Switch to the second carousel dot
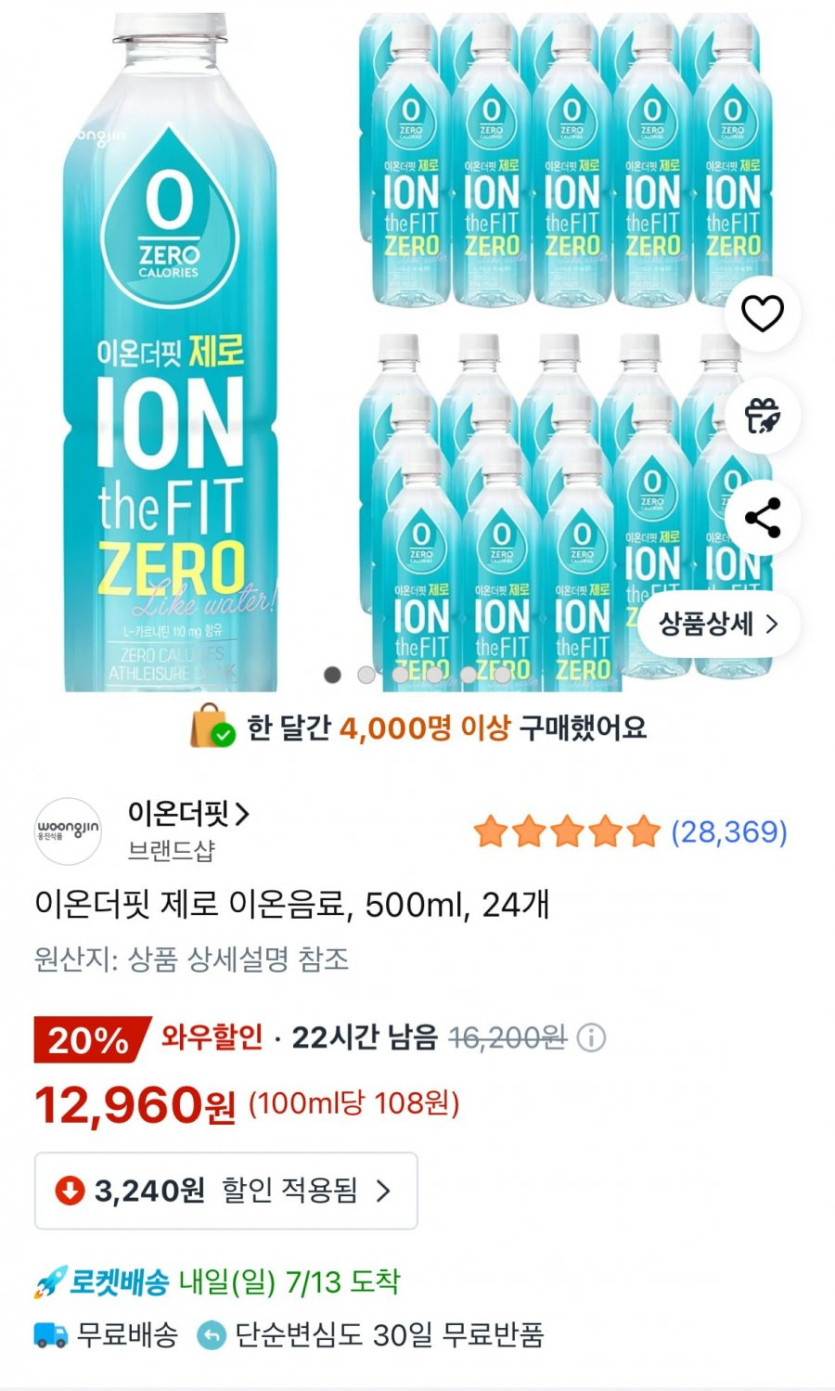The image size is (835, 1391). (x=367, y=675)
